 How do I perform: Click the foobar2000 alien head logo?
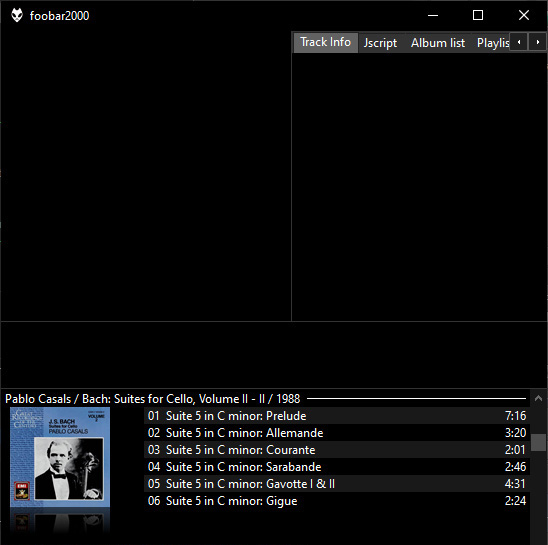(17, 15)
